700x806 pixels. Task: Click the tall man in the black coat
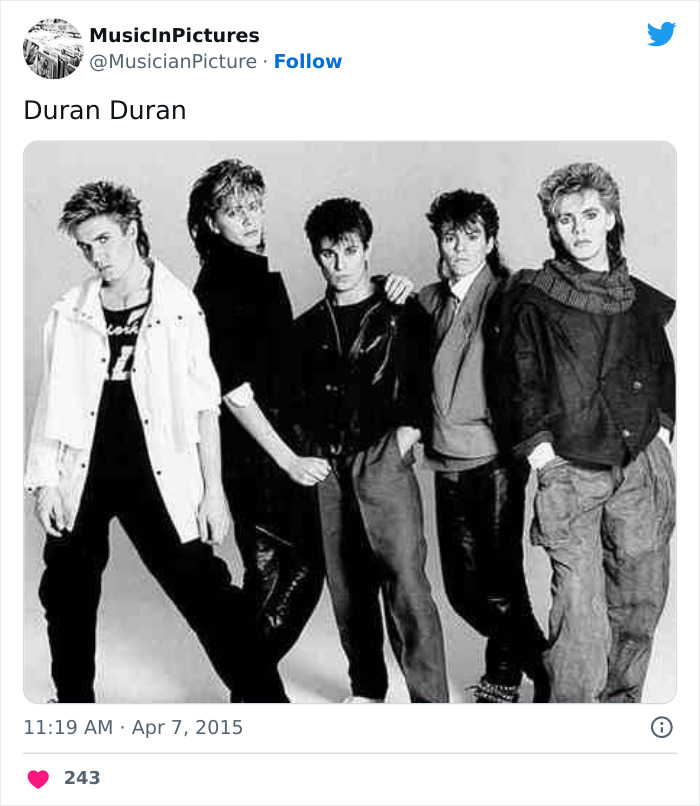(x=245, y=400)
